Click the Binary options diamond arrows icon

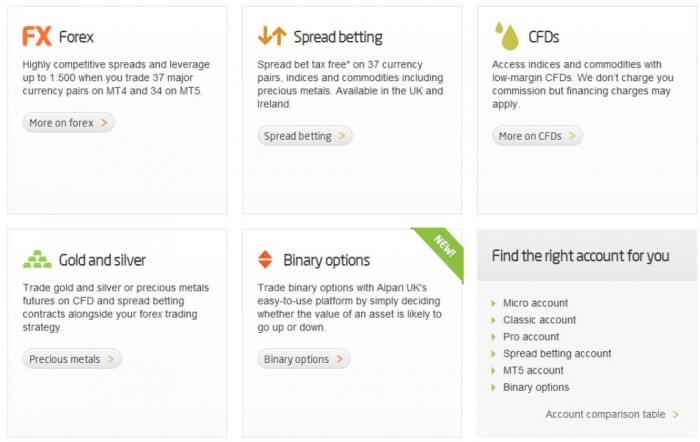coord(265,260)
